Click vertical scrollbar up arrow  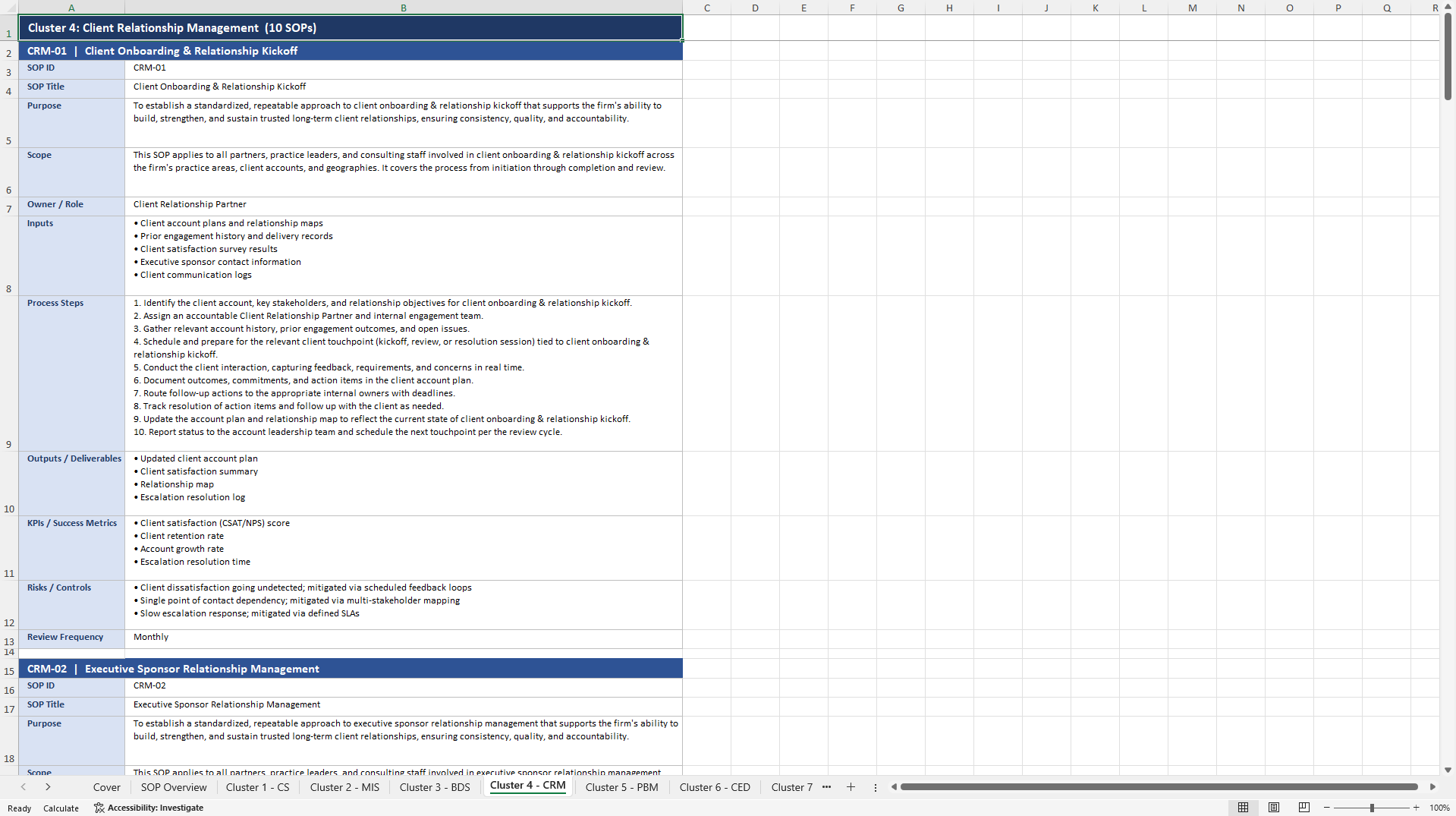pos(1448,6)
